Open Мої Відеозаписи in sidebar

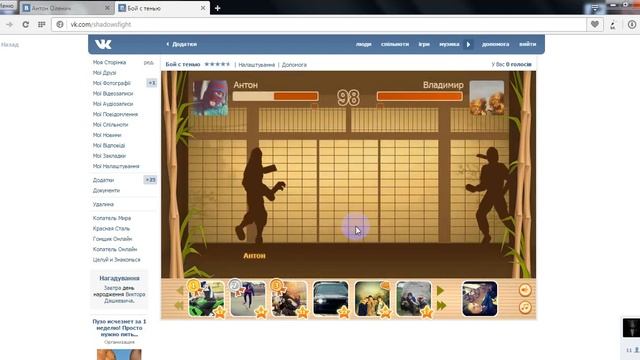click(113, 93)
